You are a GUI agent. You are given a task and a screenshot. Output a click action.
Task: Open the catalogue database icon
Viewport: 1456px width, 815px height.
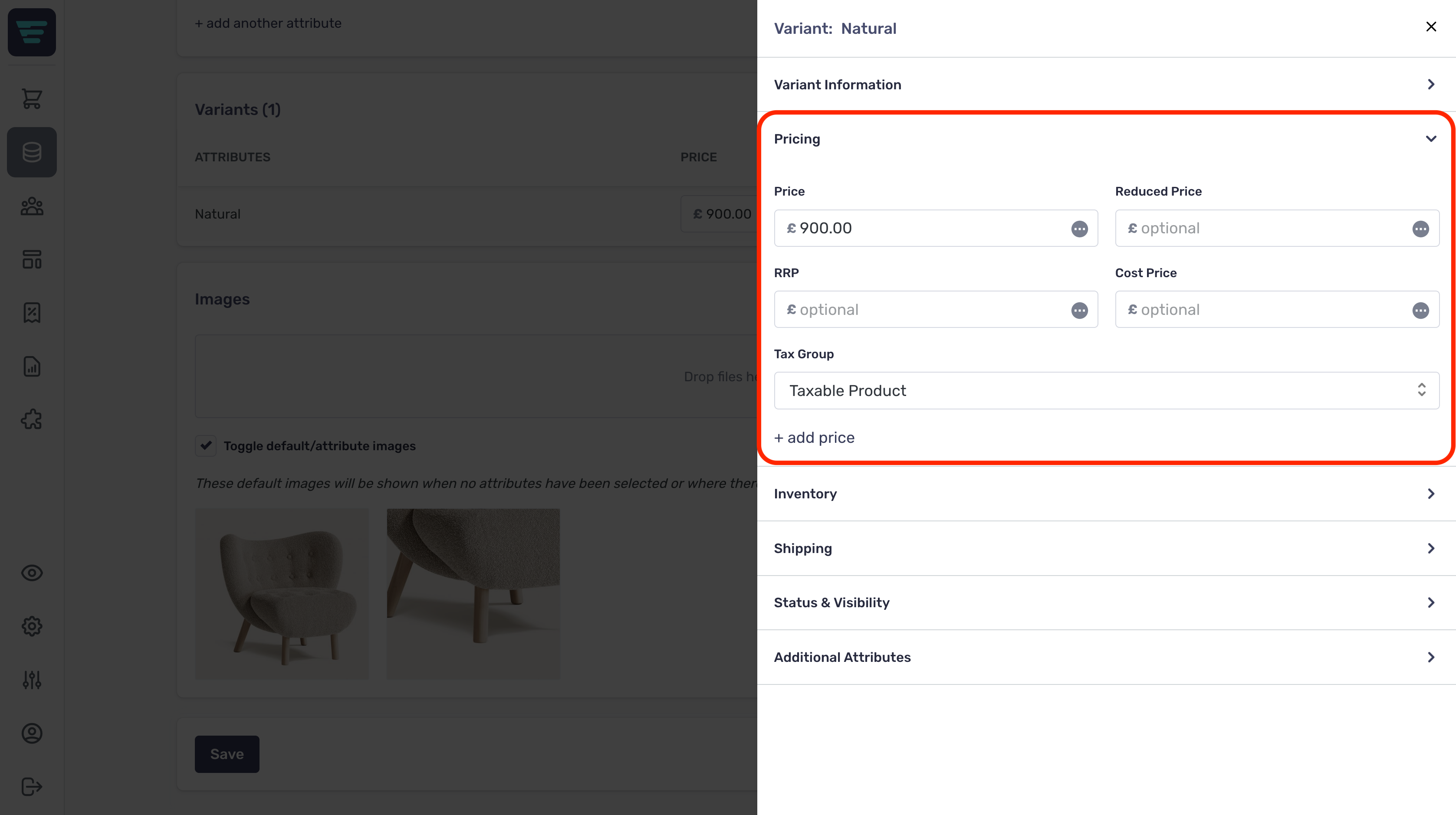[32, 152]
